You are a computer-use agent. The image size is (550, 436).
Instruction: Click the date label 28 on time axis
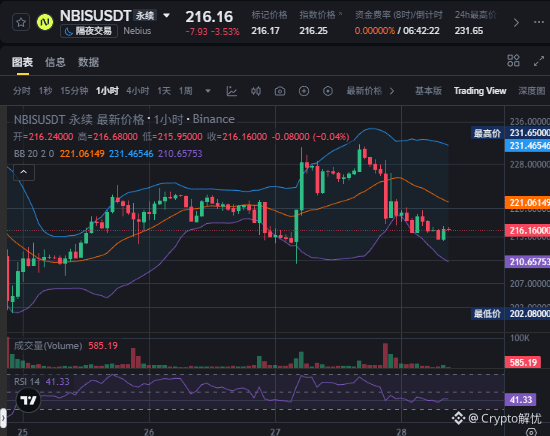click(401, 432)
